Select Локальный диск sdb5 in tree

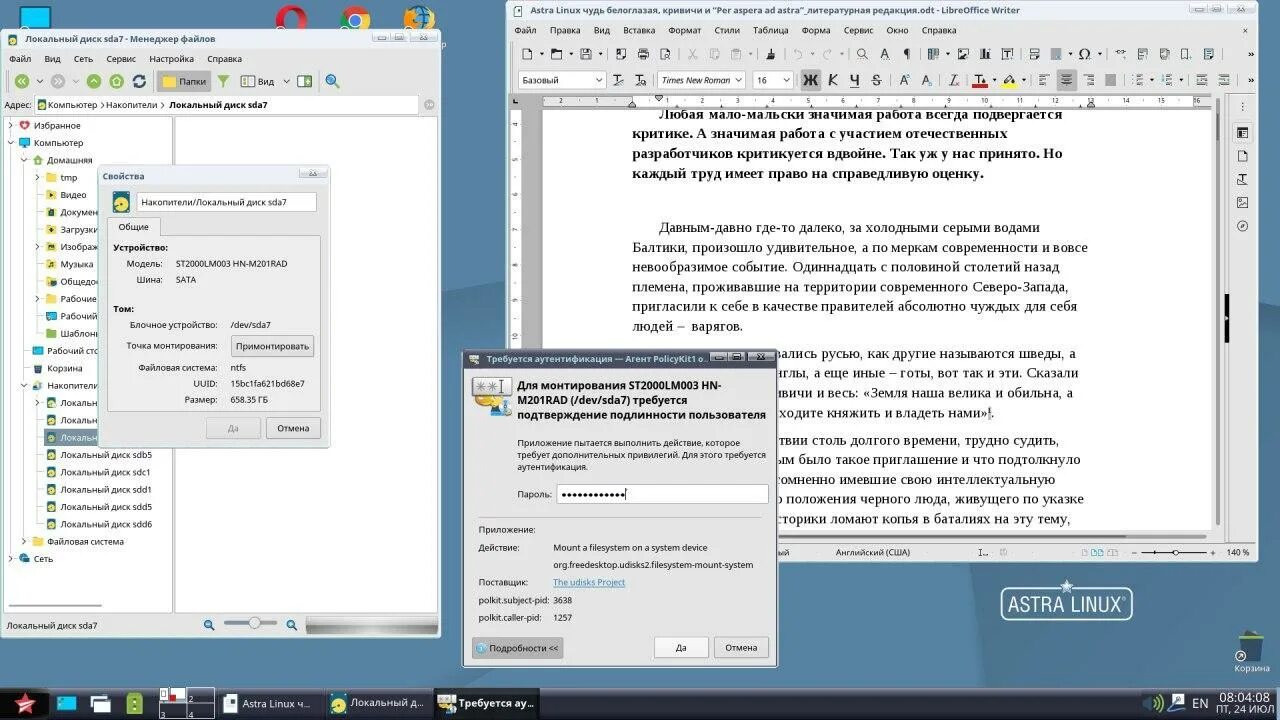[x=105, y=455]
